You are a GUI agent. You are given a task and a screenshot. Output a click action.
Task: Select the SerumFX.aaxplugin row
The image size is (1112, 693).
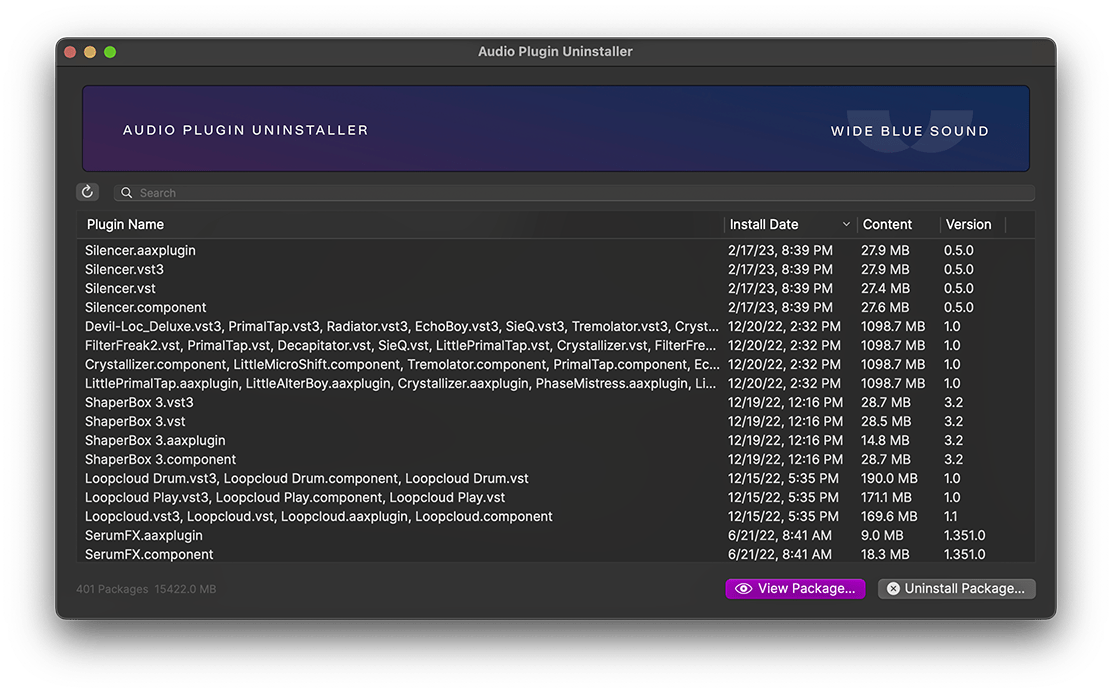pyautogui.click(x=144, y=536)
